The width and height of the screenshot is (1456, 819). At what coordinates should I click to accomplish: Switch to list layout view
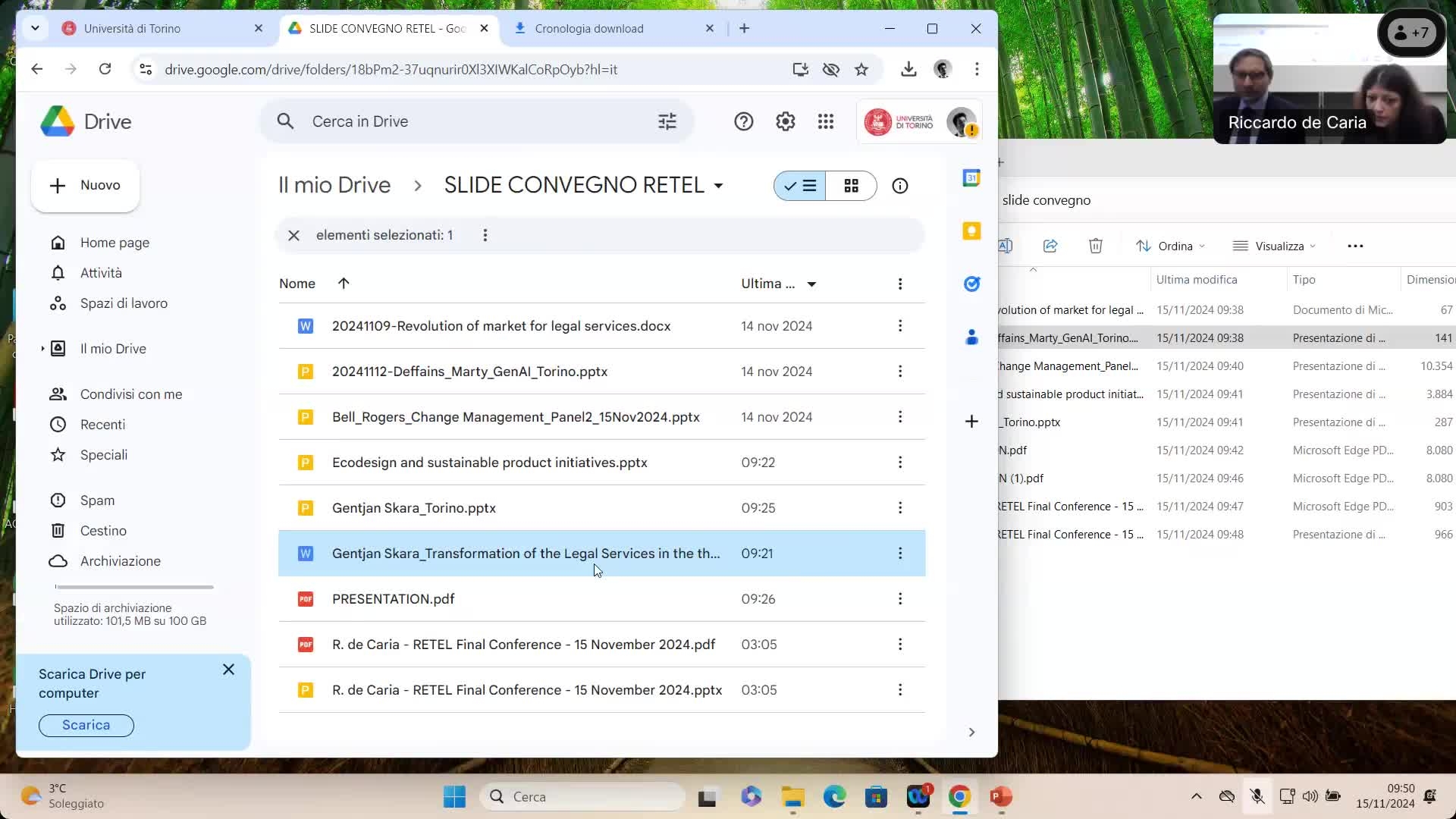[800, 186]
